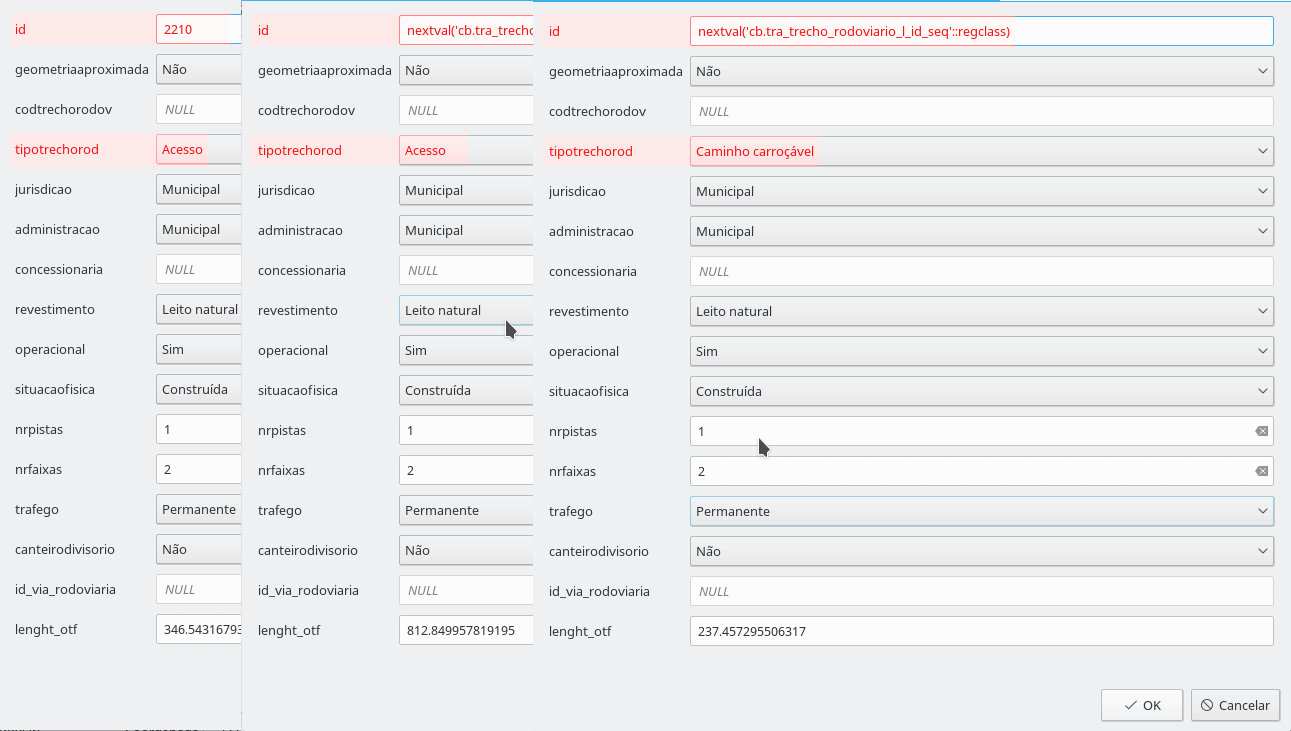Open trafego dropdown in the id 2210 form

point(199,509)
